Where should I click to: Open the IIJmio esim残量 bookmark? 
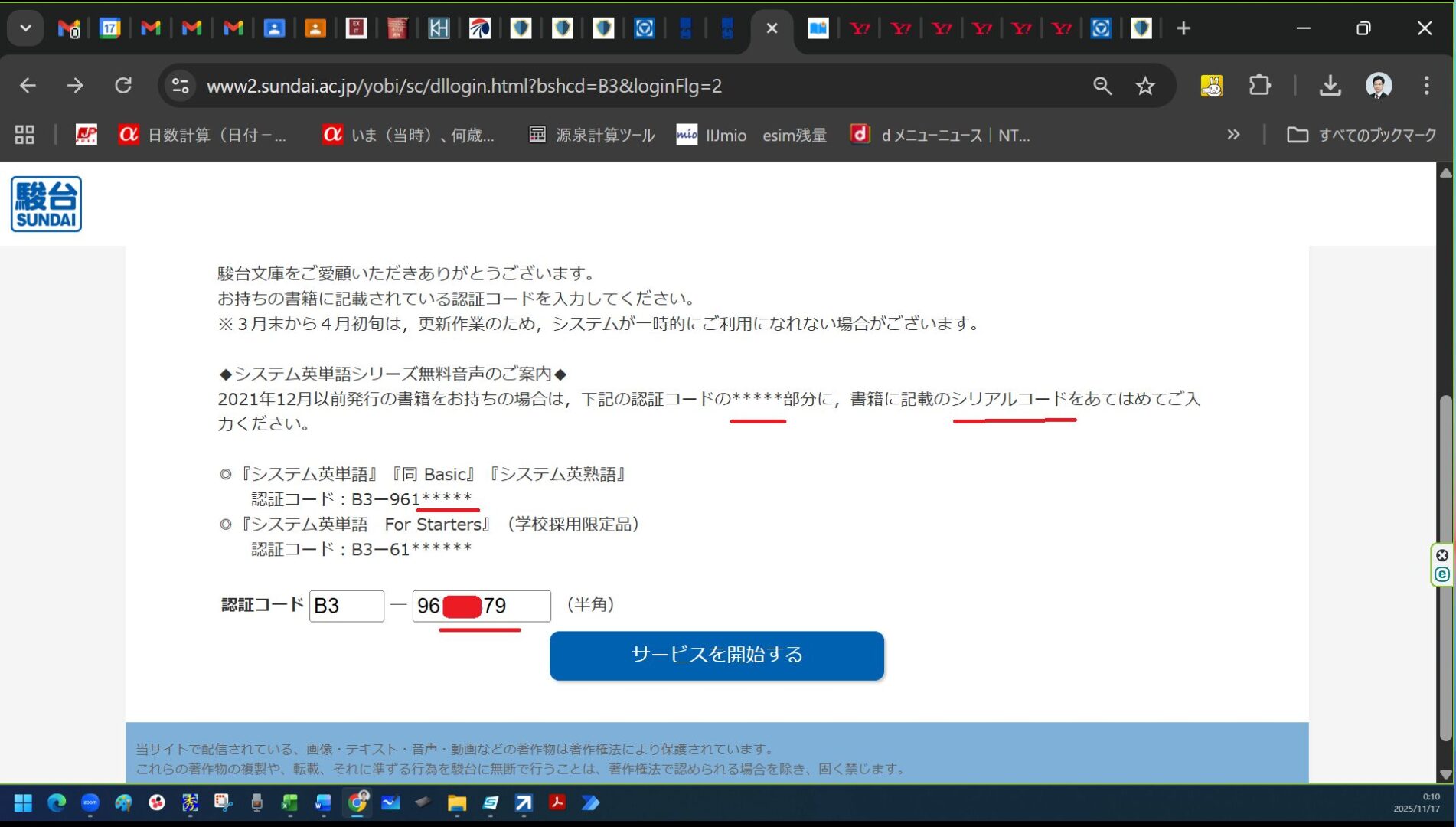(x=751, y=135)
